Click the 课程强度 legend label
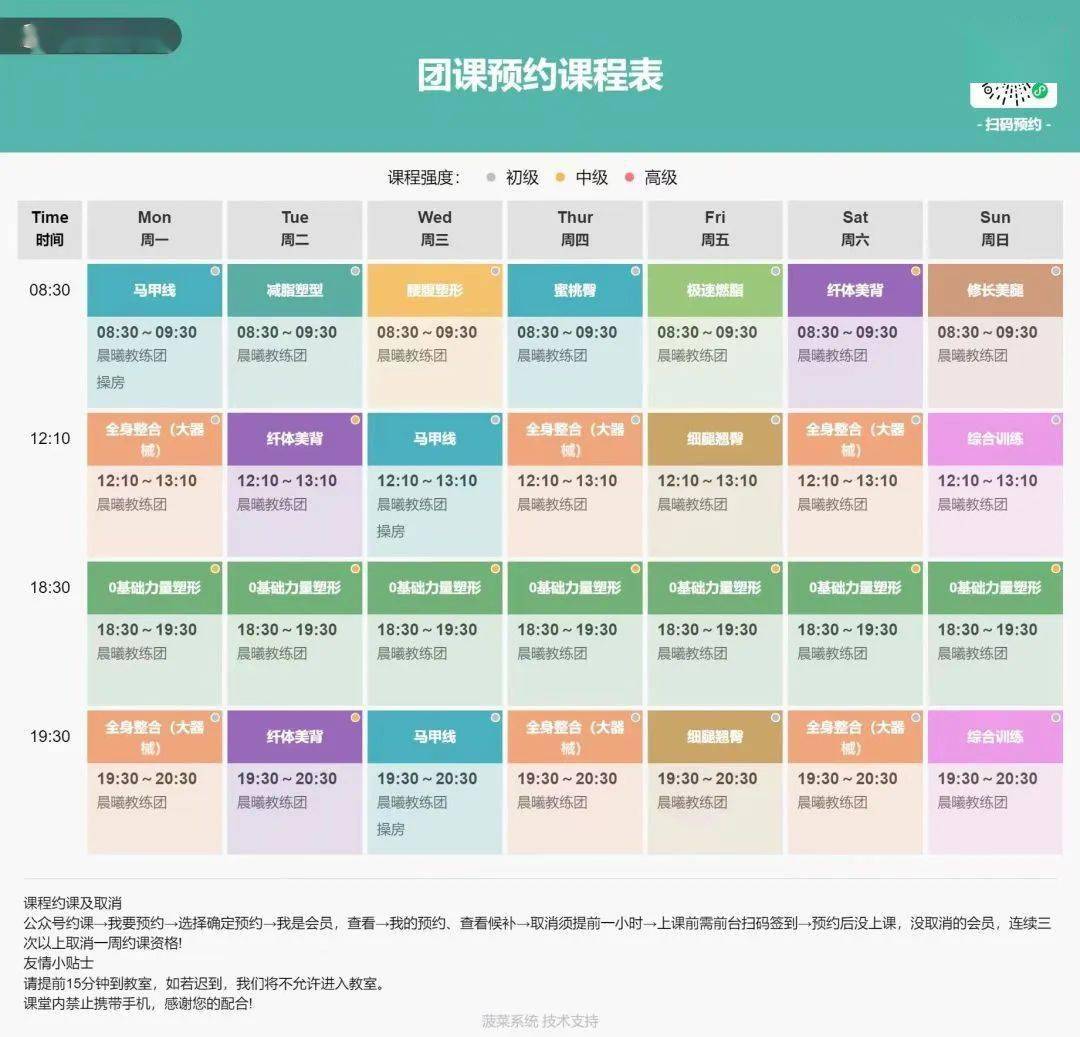The height and width of the screenshot is (1037, 1080). (x=423, y=178)
